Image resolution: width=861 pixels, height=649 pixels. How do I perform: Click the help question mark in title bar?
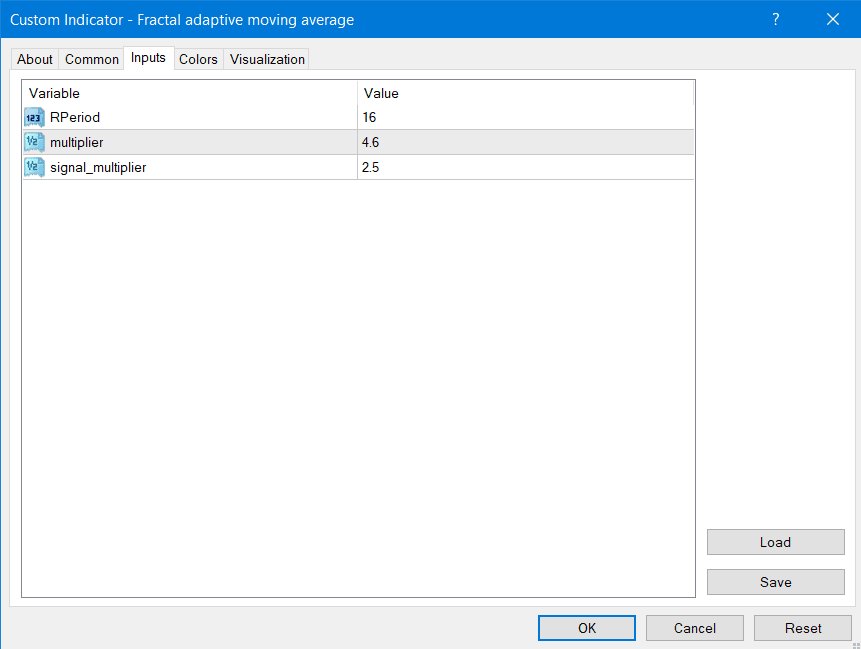(x=776, y=19)
